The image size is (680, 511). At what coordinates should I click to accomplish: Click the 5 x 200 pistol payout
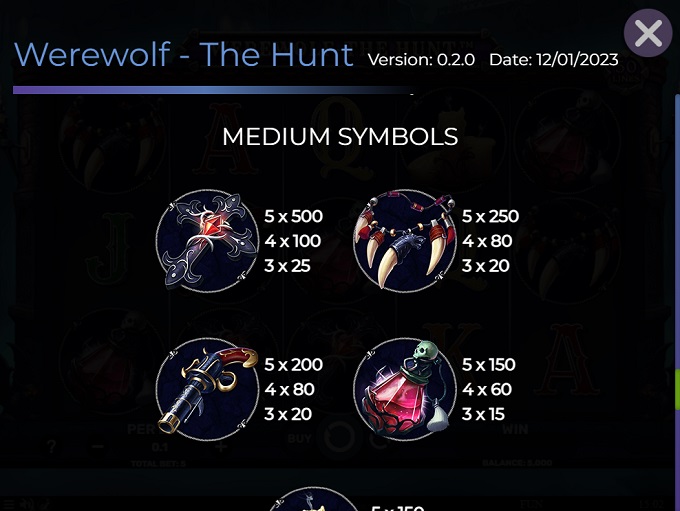[294, 364]
